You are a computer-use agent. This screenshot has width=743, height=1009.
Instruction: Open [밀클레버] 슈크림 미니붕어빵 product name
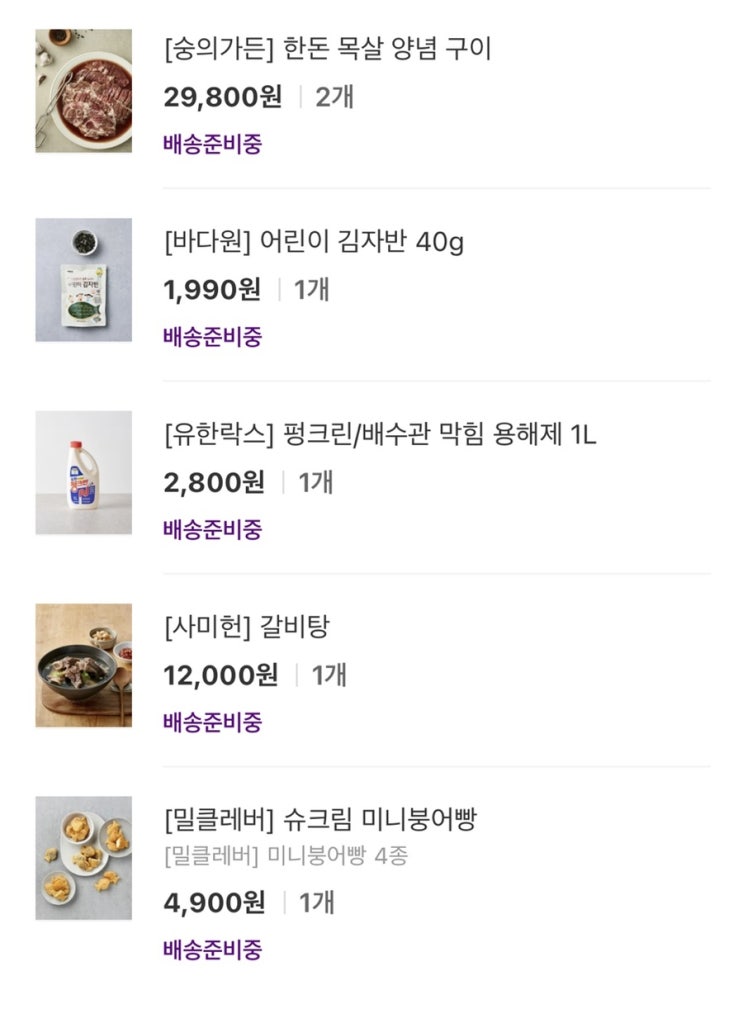[x=320, y=820]
